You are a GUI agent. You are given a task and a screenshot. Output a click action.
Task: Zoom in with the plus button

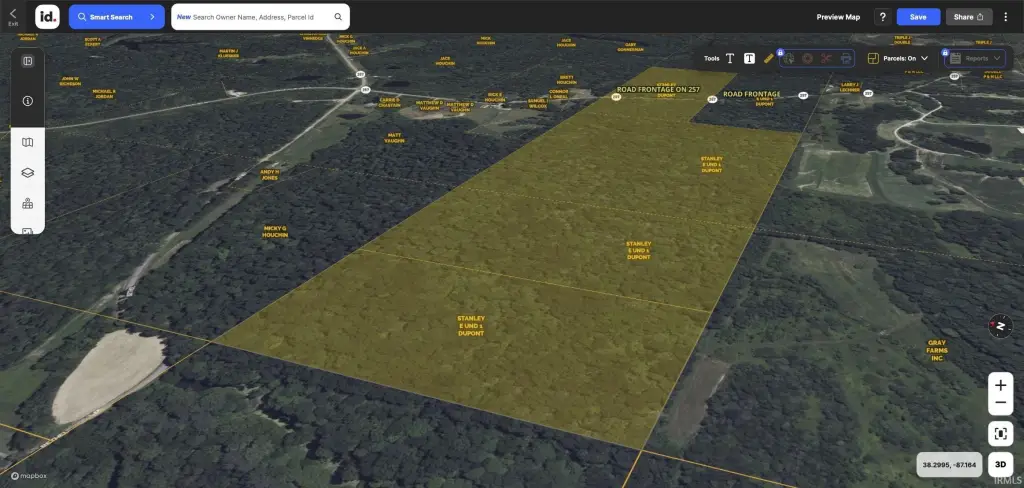[x=1000, y=385]
